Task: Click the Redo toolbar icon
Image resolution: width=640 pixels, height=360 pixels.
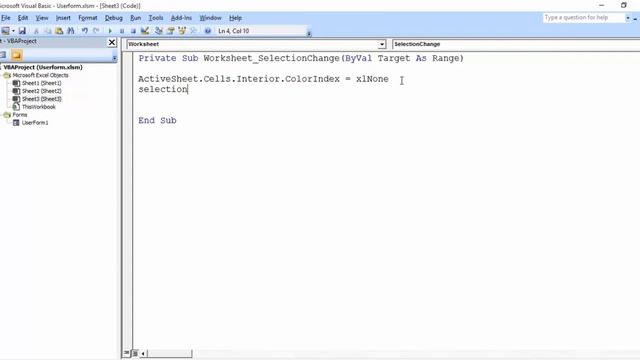Action: click(x=96, y=31)
